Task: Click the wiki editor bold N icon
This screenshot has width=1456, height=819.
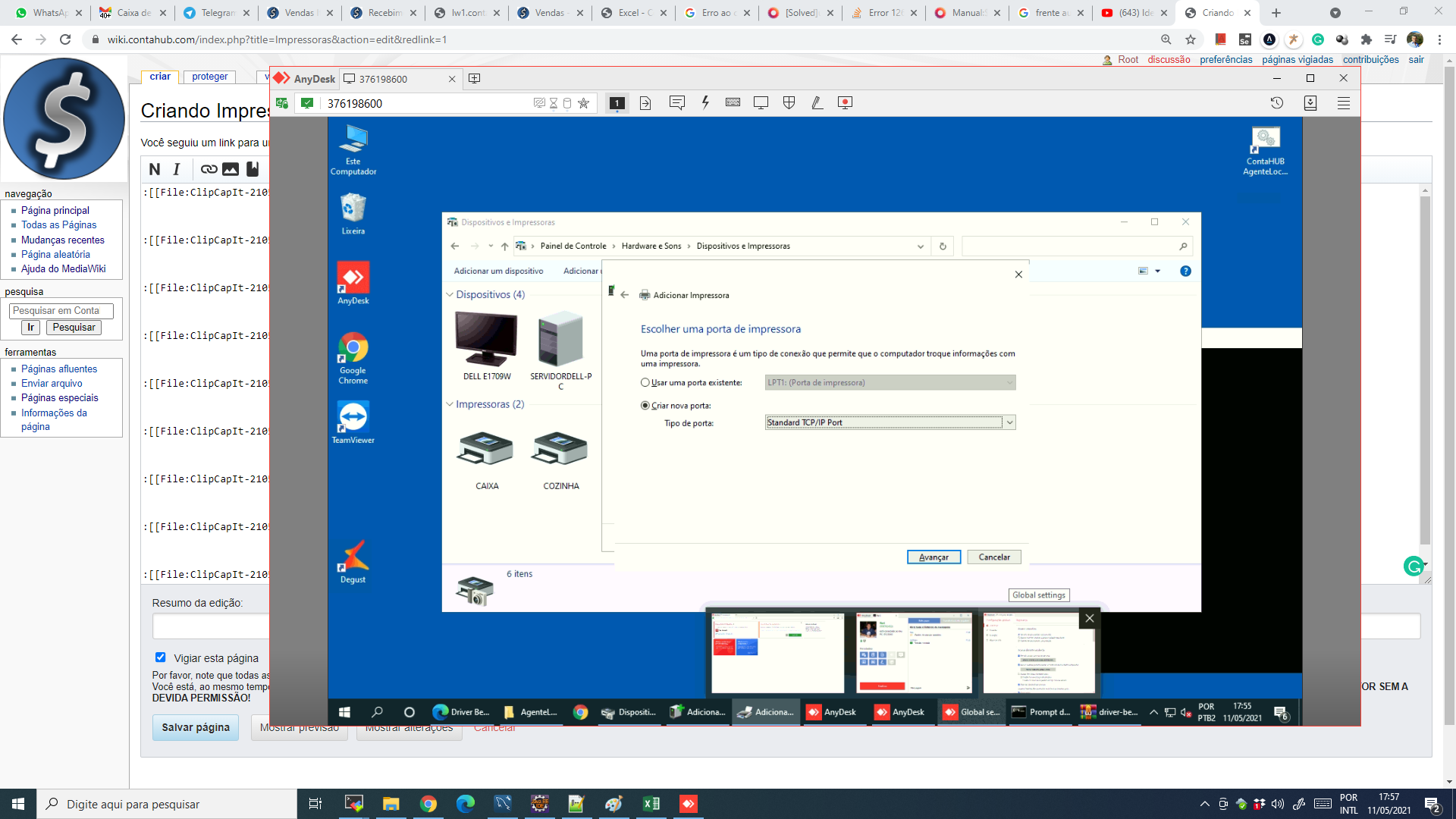Action: 155,170
